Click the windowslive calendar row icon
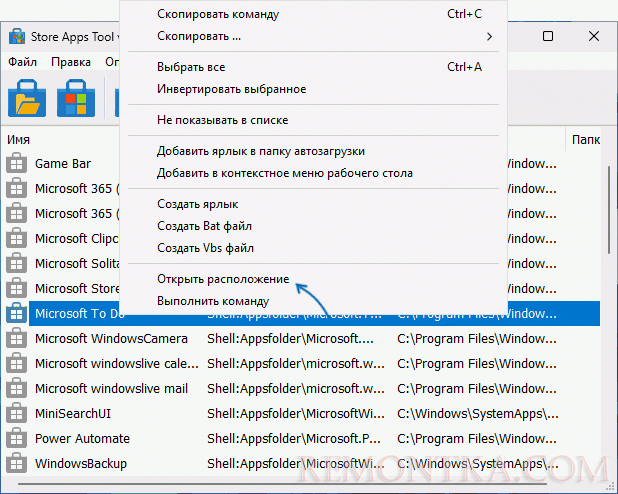 (17, 364)
